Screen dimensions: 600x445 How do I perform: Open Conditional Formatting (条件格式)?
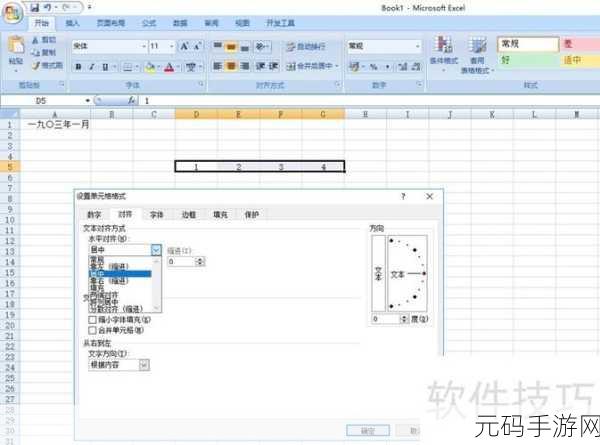(x=443, y=54)
